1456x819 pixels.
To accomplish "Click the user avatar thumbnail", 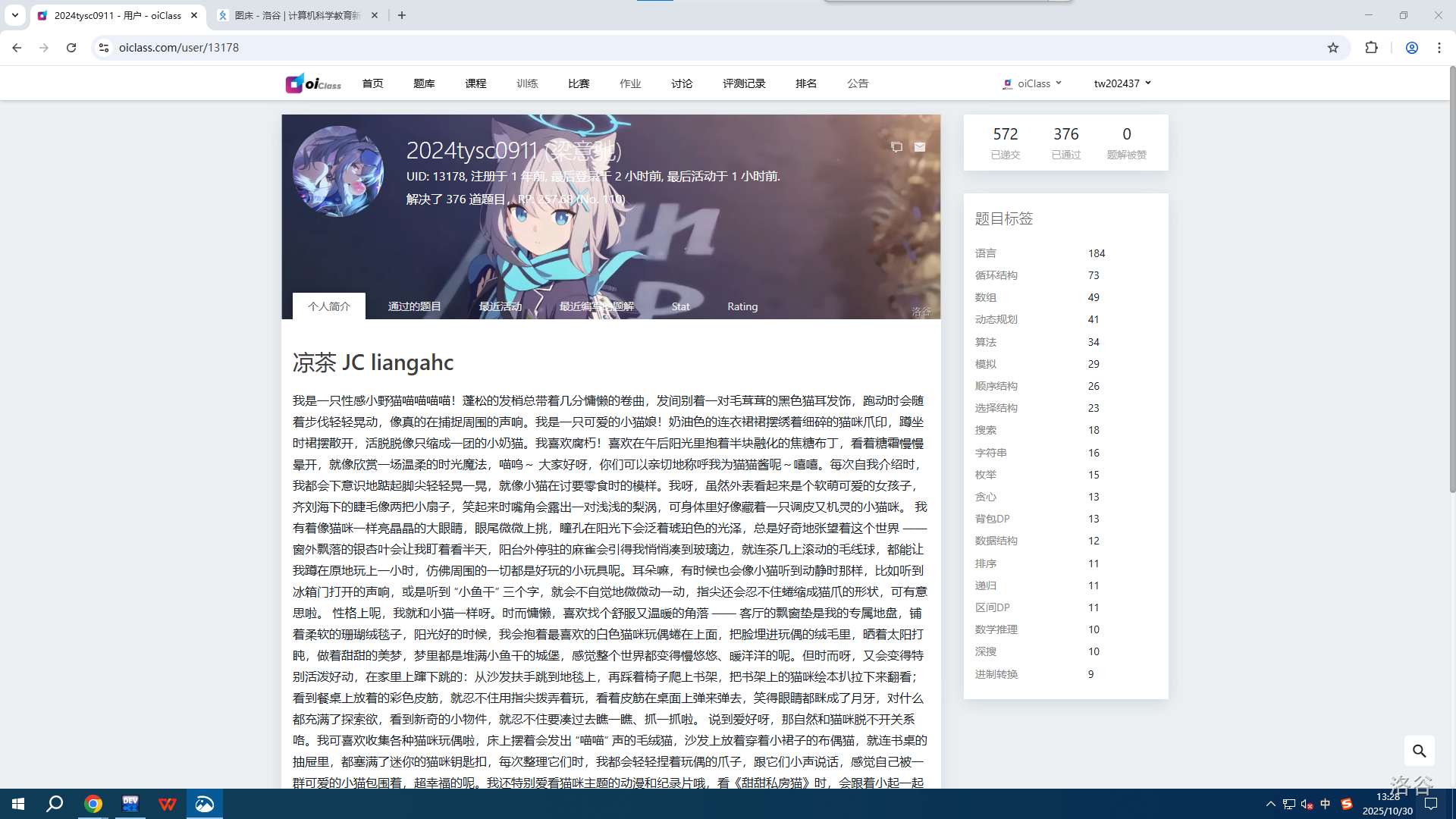I will [338, 171].
